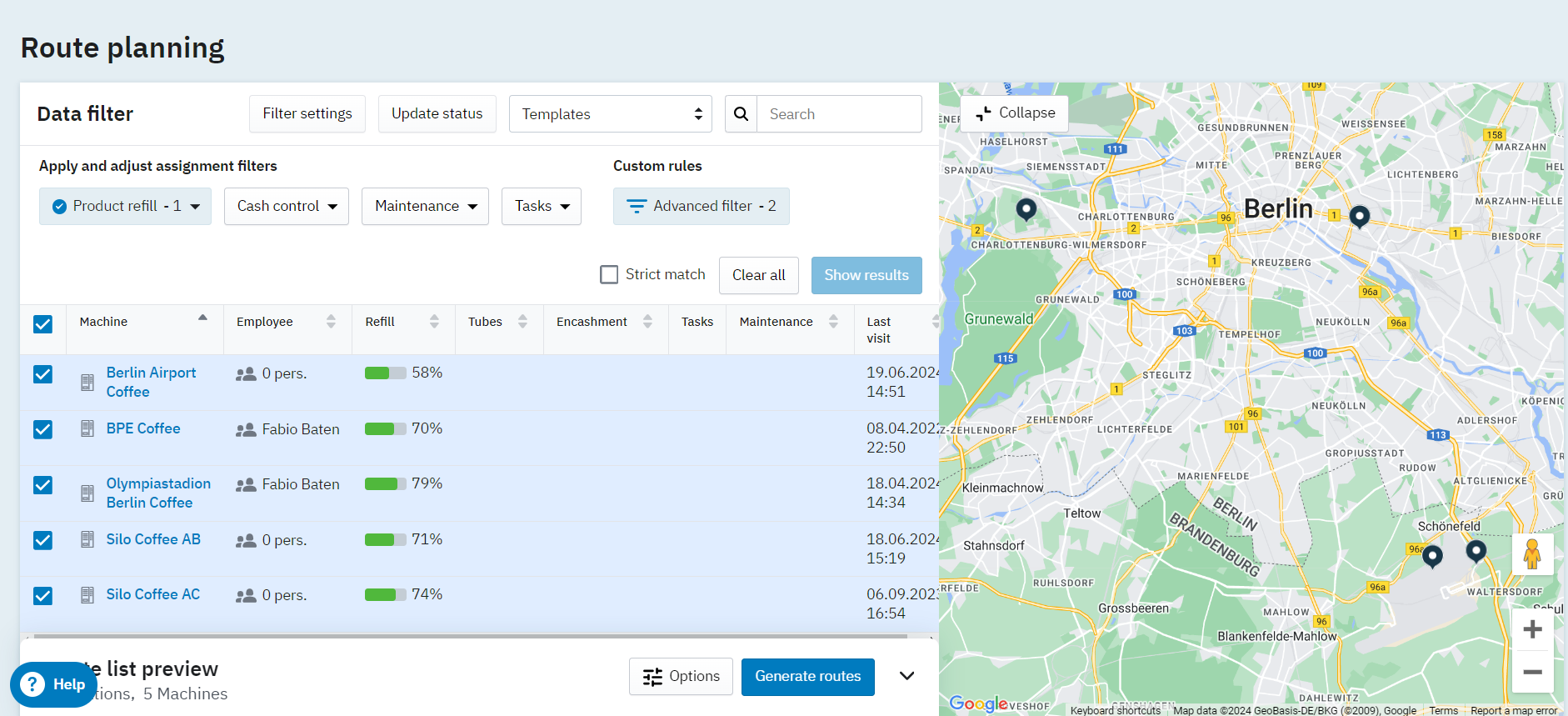Click map pin east of Berlin label
Viewport: 1568px width, 716px height.
pos(1360,217)
